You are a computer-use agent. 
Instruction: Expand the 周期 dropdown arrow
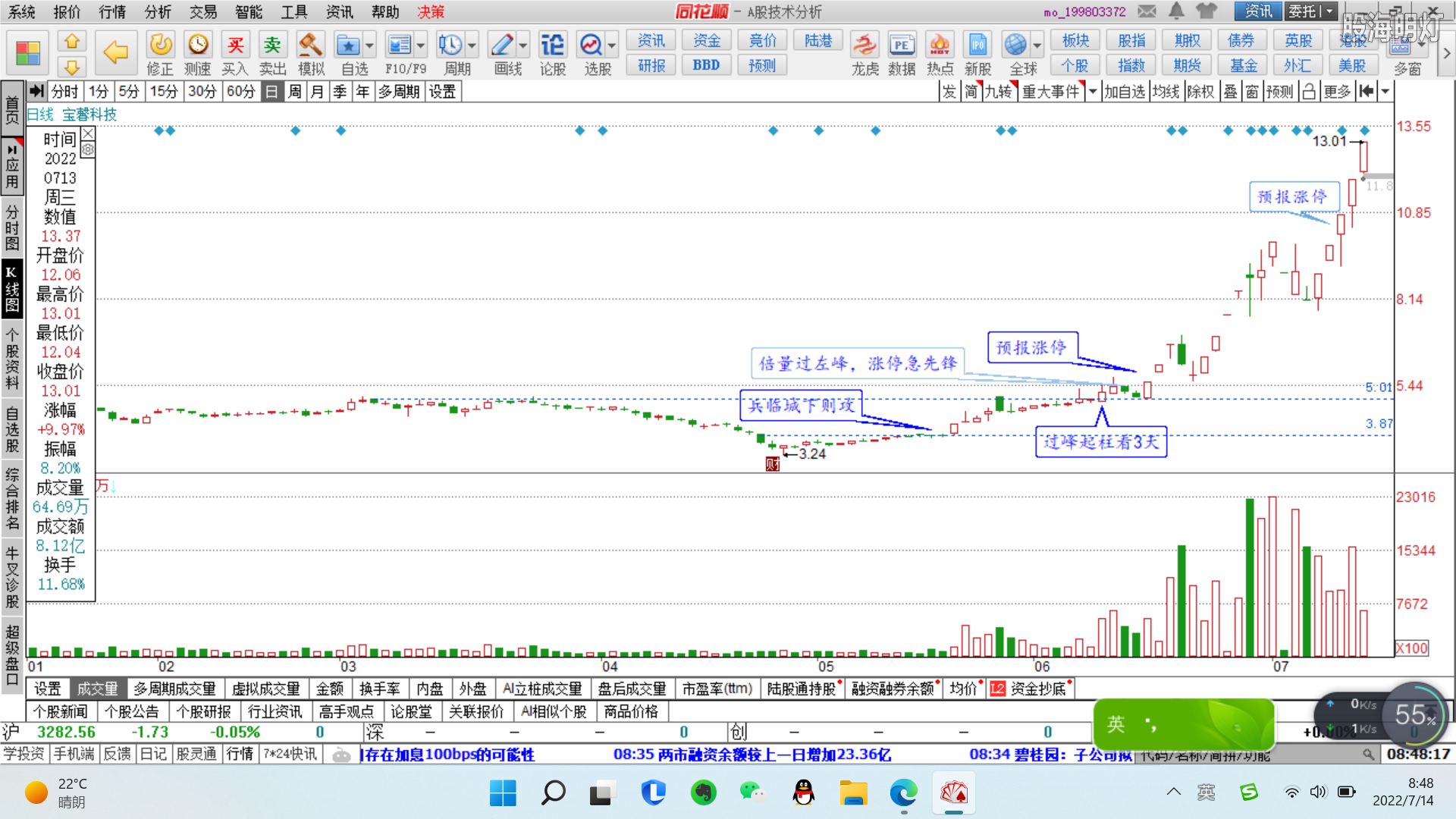(472, 45)
